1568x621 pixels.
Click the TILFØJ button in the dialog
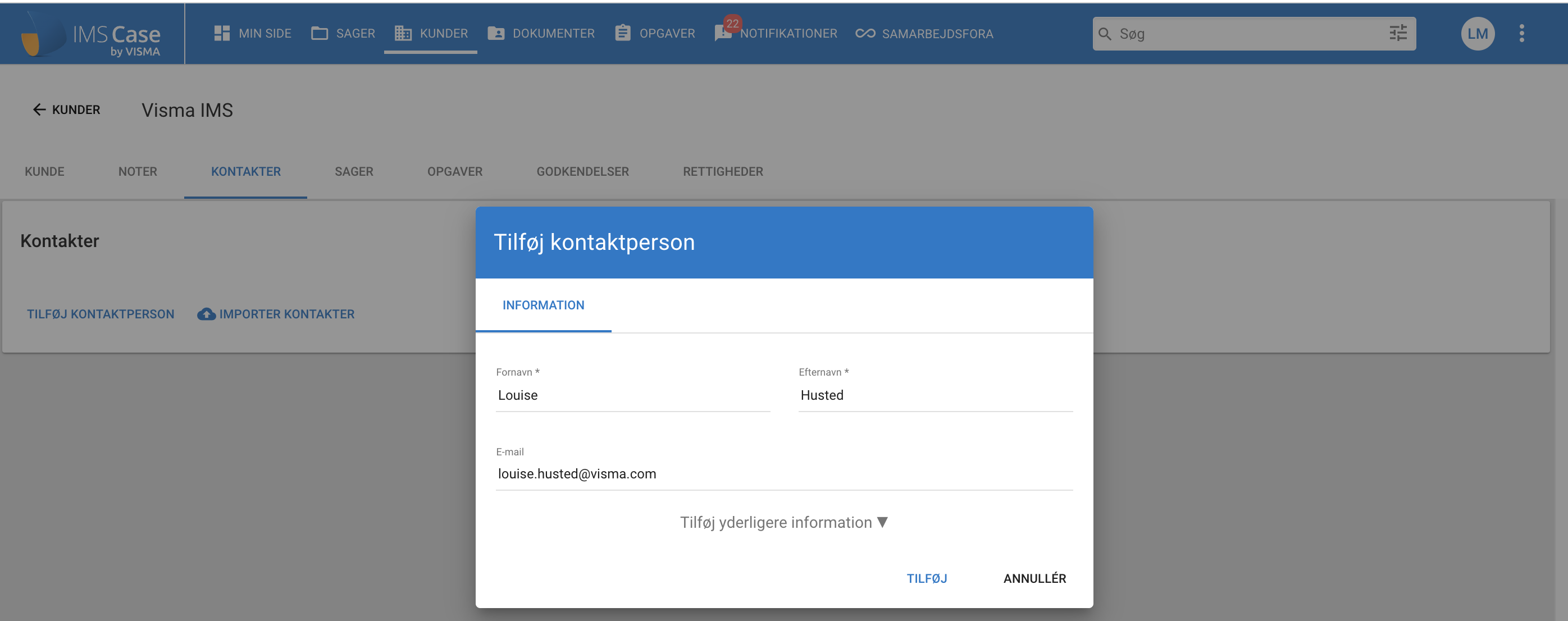point(927,578)
